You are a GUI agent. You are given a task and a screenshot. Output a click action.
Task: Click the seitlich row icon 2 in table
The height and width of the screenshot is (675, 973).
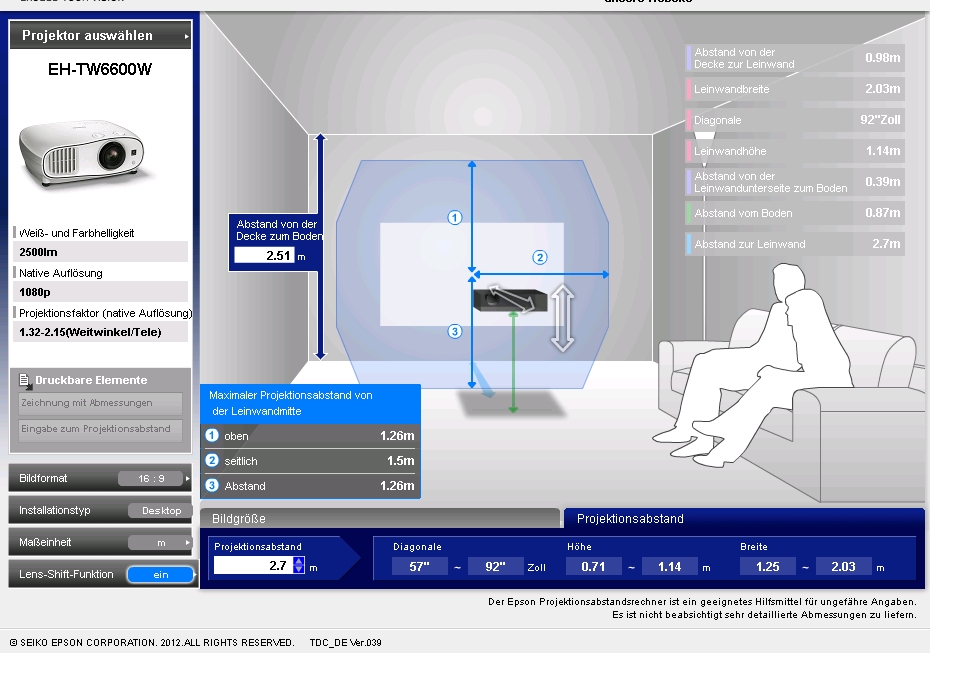(212, 460)
